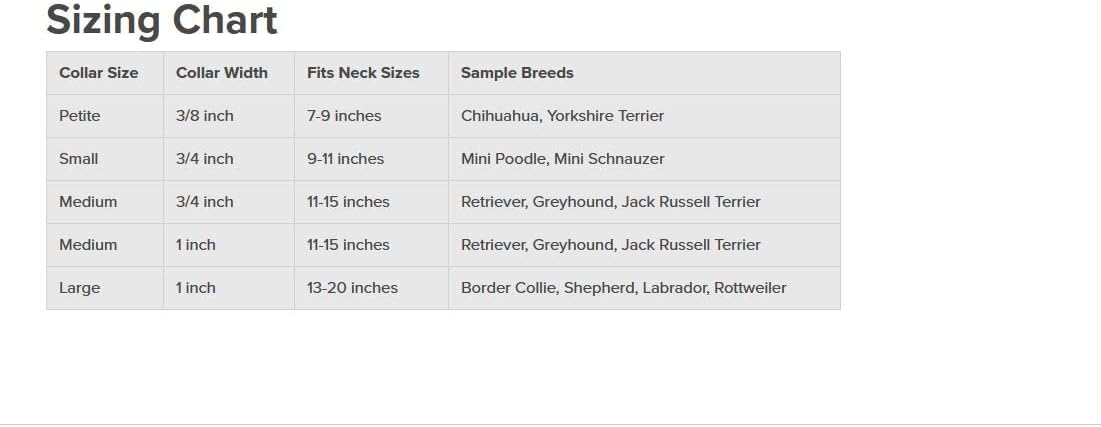Screen dimensions: 1101x427
Task: Click the 3/8 inch width cell
Action: pyautogui.click(x=205, y=116)
